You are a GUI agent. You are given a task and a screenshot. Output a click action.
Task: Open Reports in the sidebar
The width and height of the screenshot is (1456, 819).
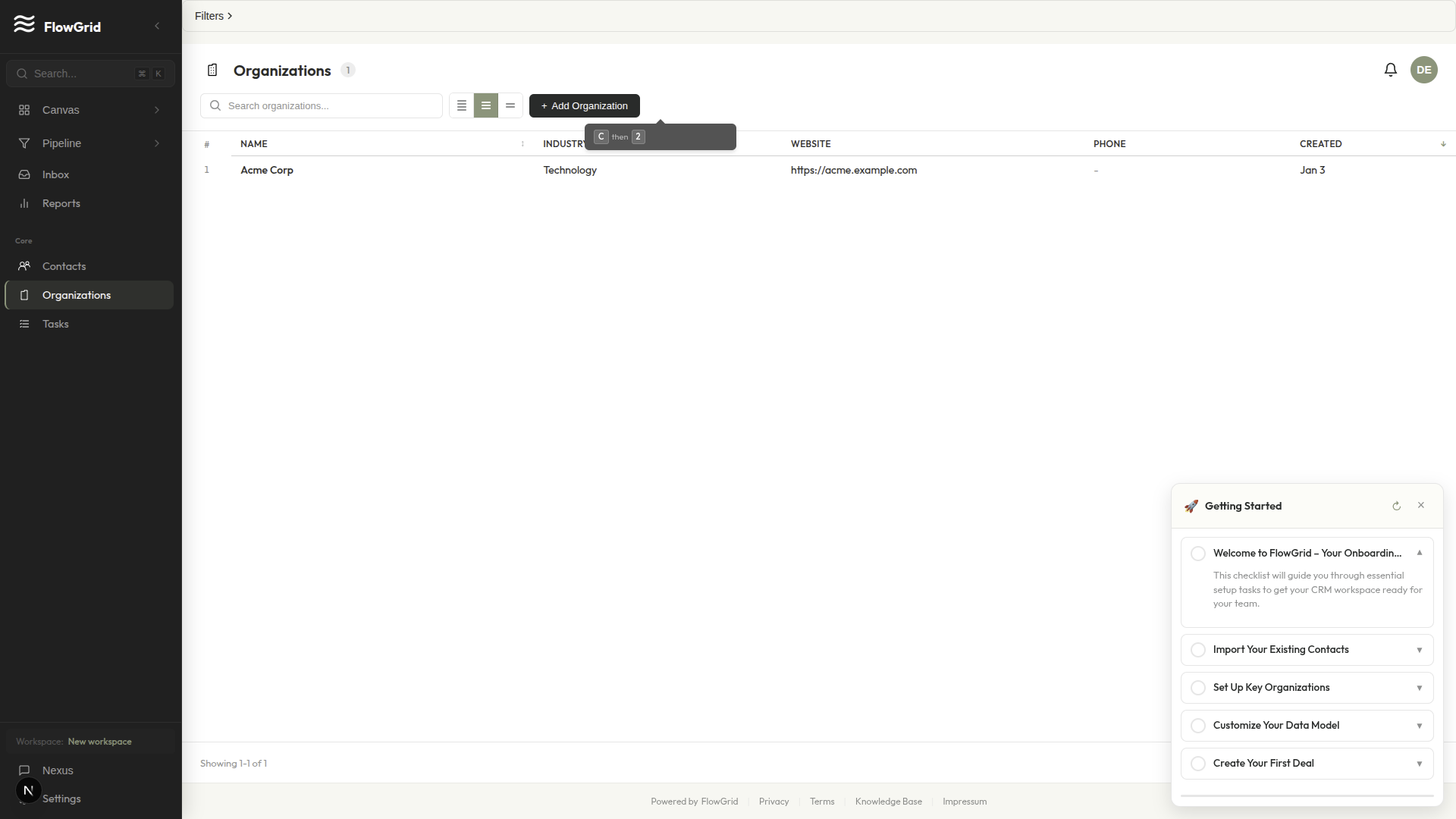pyautogui.click(x=61, y=203)
